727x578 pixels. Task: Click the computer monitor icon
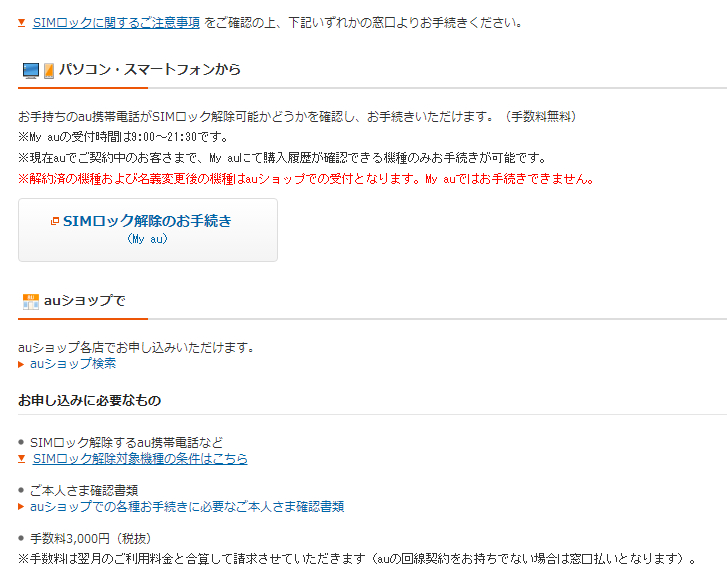[31, 70]
